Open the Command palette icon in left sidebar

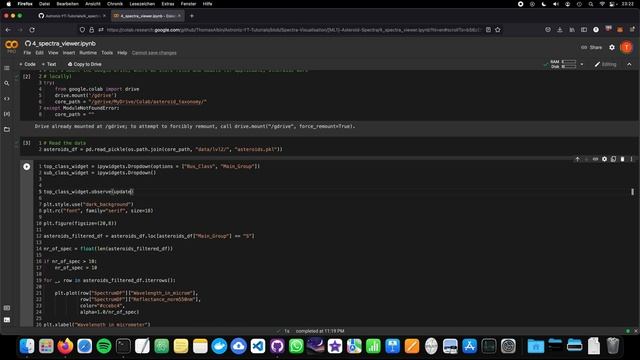click(7, 308)
